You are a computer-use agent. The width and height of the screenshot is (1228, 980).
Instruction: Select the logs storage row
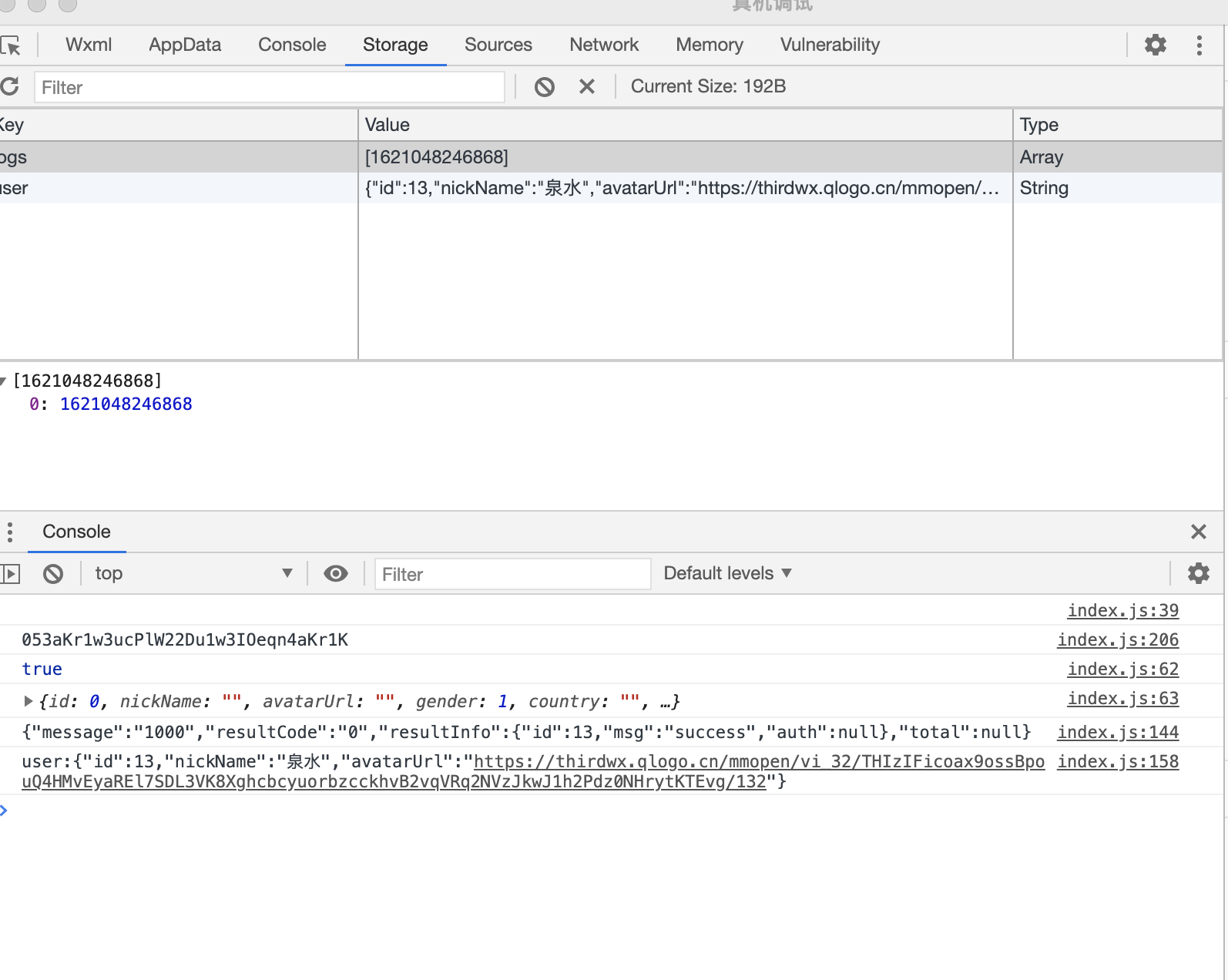pyautogui.click(x=612, y=157)
